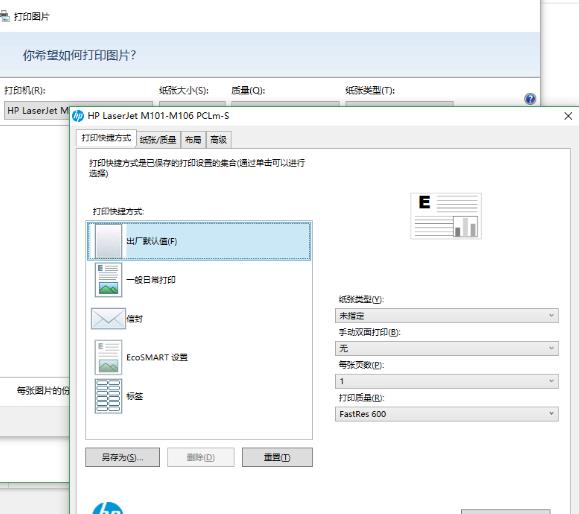This screenshot has height=514, width=579.
Task: Close the HP LaserJet properties dialog
Action: tap(568, 116)
